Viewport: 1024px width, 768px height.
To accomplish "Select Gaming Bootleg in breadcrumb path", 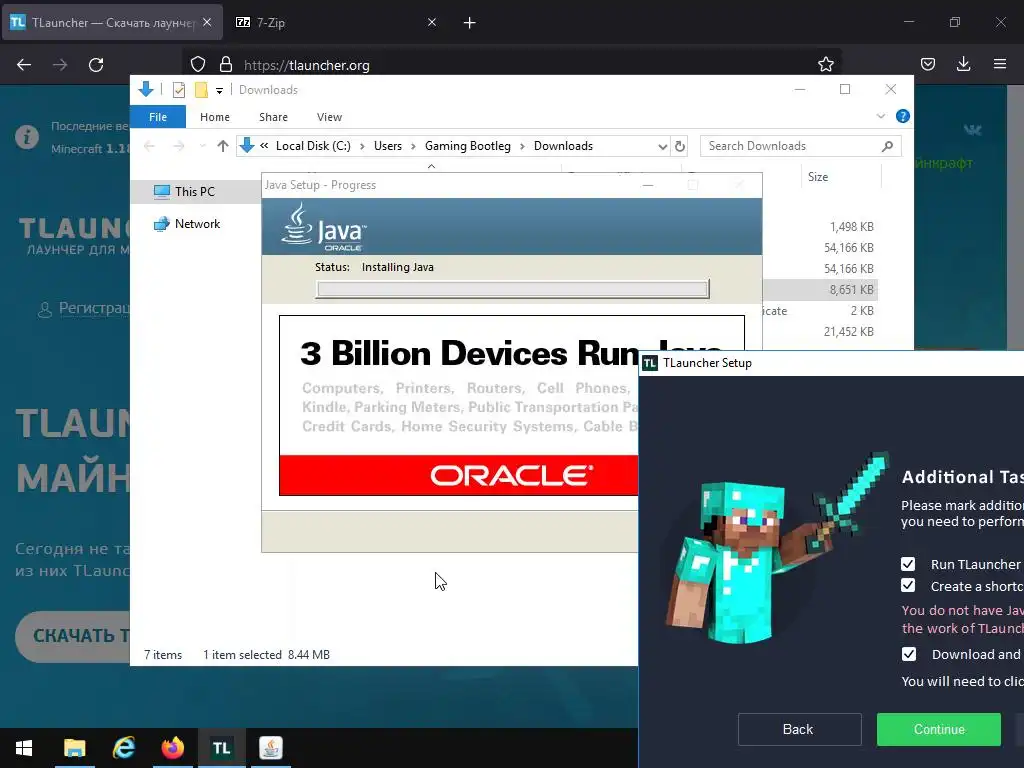I will pos(468,146).
